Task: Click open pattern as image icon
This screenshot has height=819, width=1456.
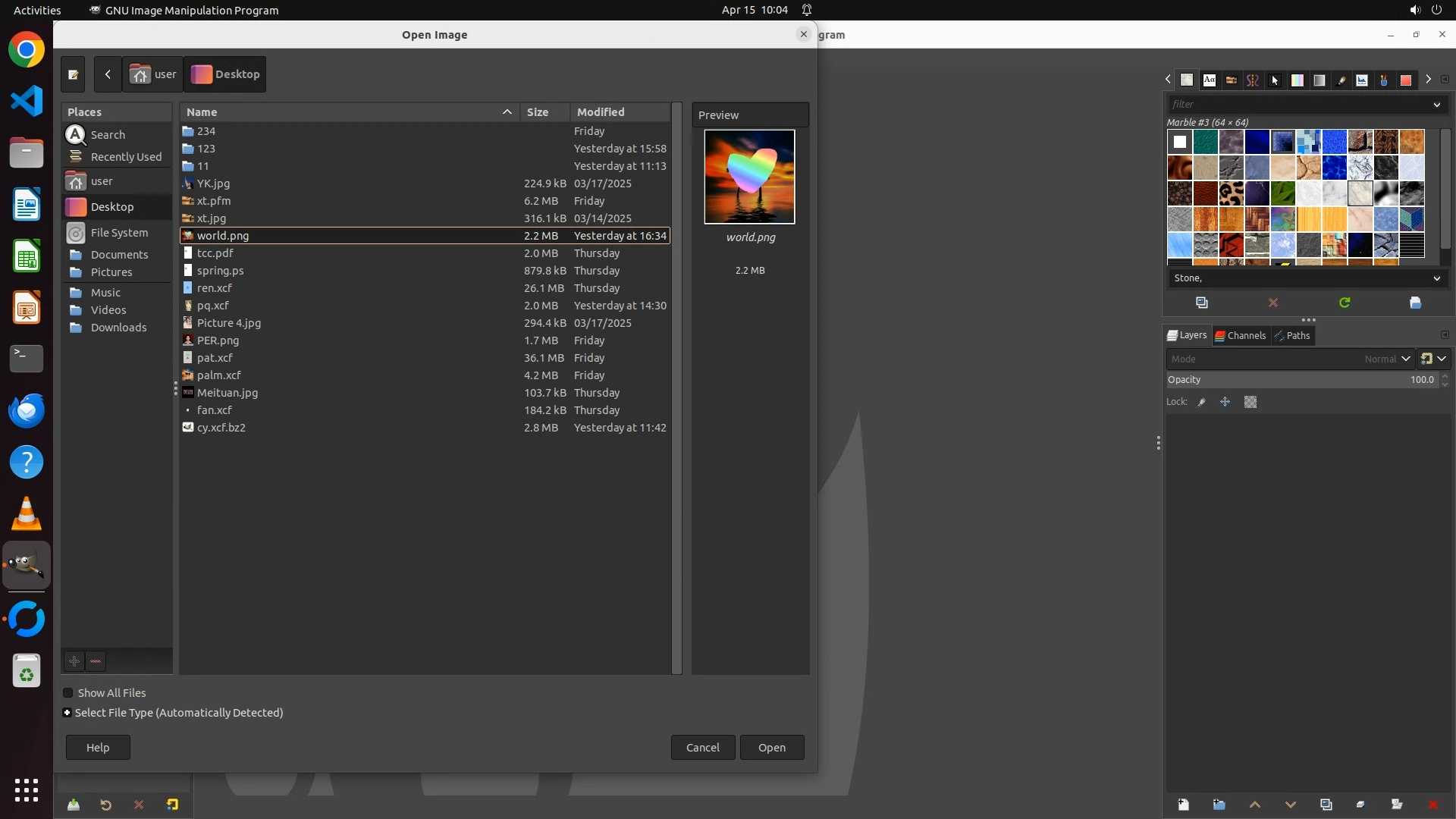Action: pos(1415,303)
